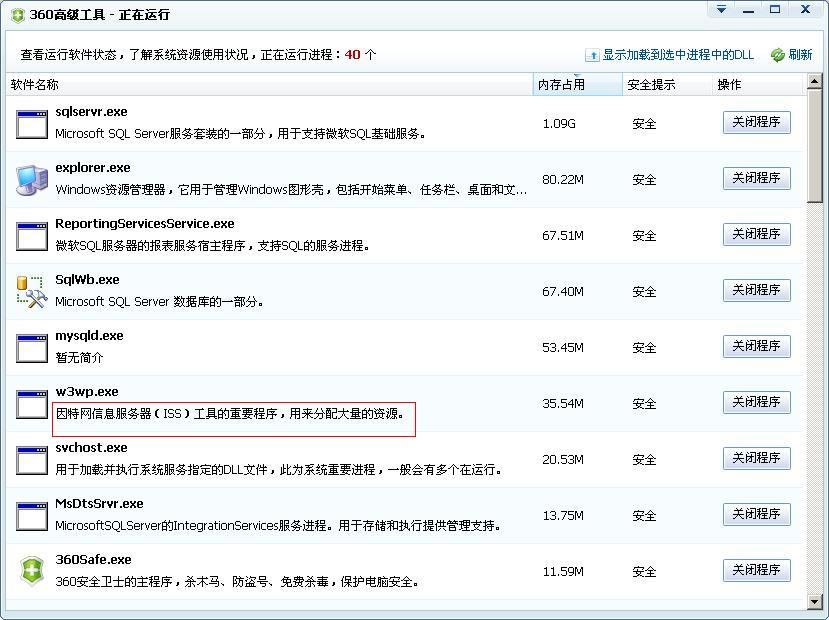Image resolution: width=829 pixels, height=620 pixels.
Task: Sort by 内存占用 column header
Action: coord(577,85)
